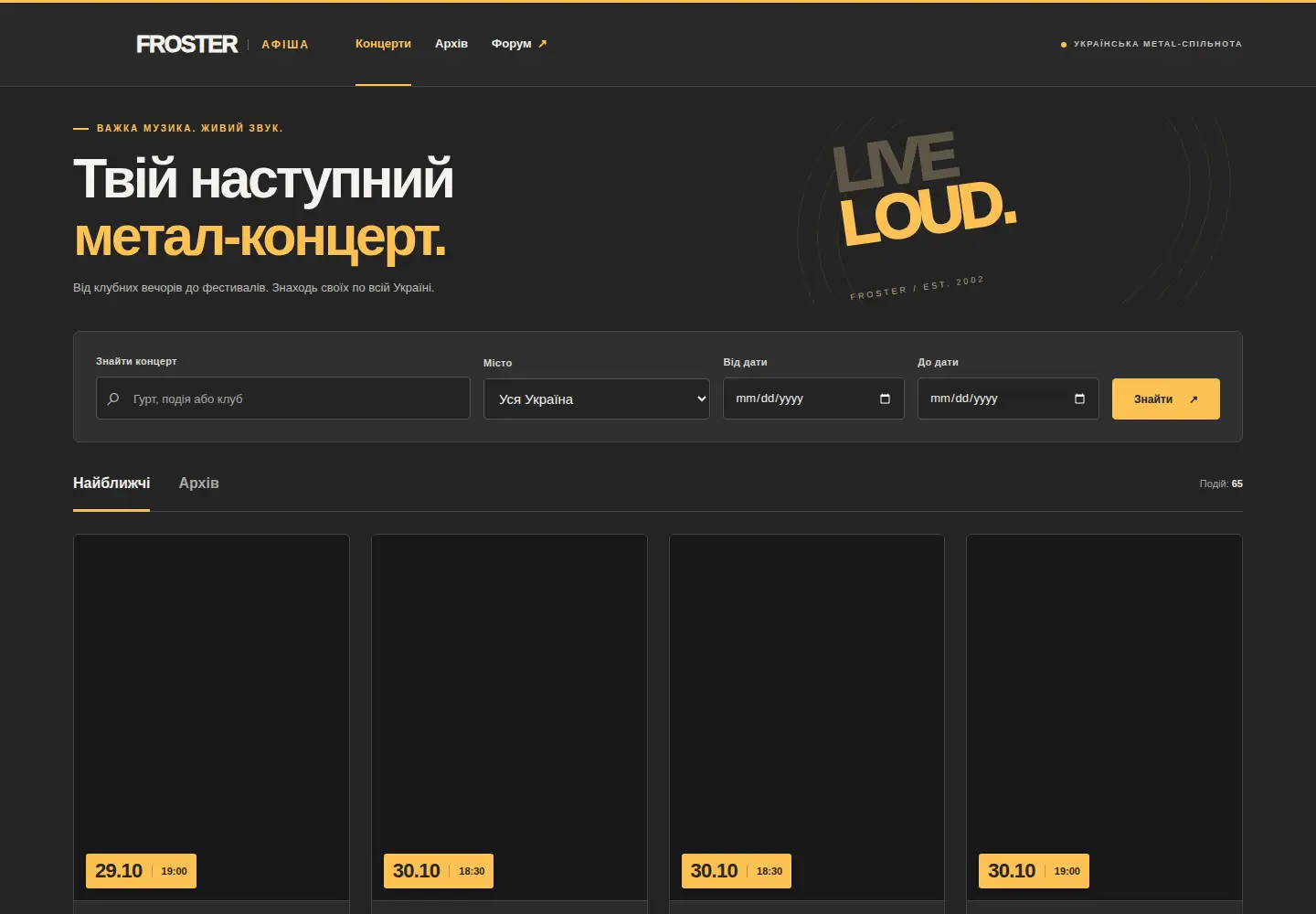Open the second event card, dated 30.10 18:30

pos(509,723)
